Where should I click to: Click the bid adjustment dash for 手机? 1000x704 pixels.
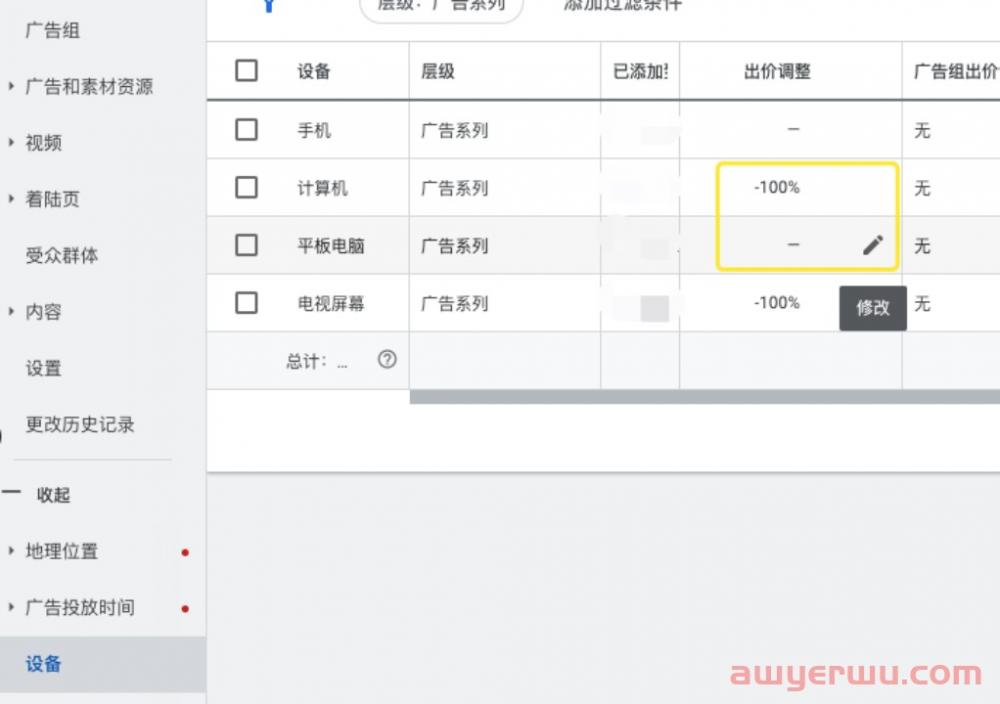(x=793, y=129)
